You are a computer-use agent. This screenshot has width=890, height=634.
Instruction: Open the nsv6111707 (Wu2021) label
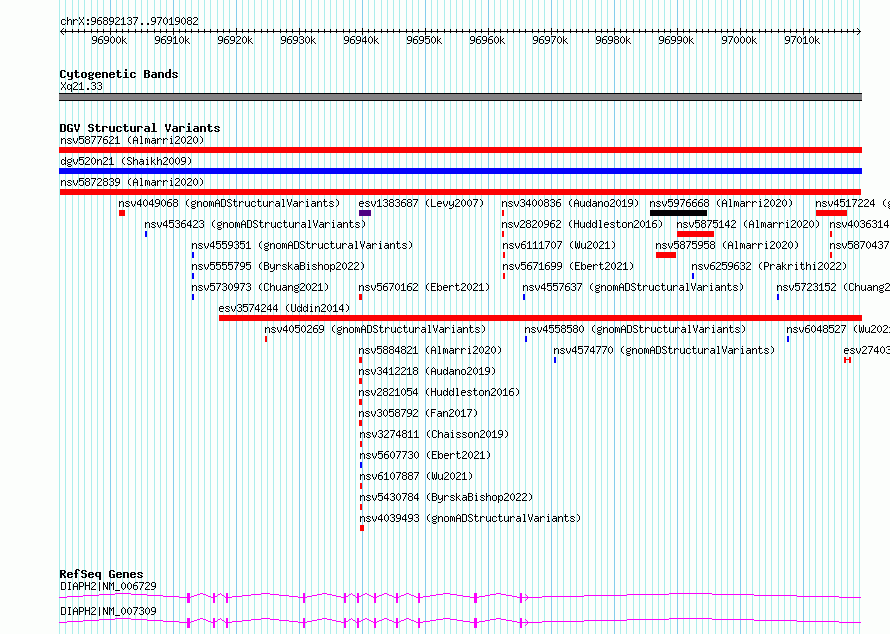coord(559,245)
